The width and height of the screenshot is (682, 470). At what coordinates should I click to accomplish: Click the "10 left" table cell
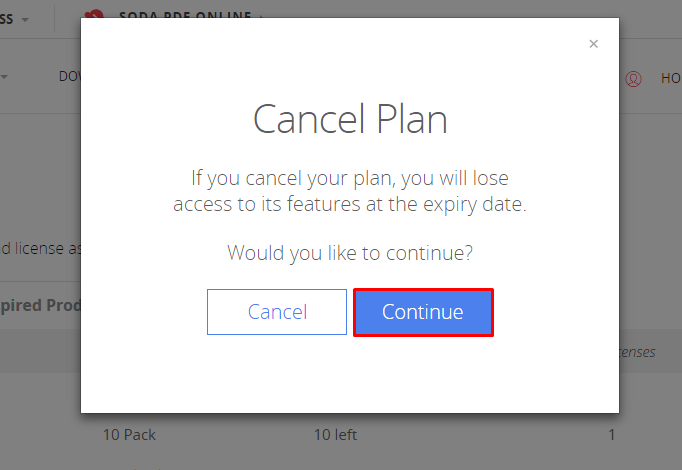click(x=335, y=435)
